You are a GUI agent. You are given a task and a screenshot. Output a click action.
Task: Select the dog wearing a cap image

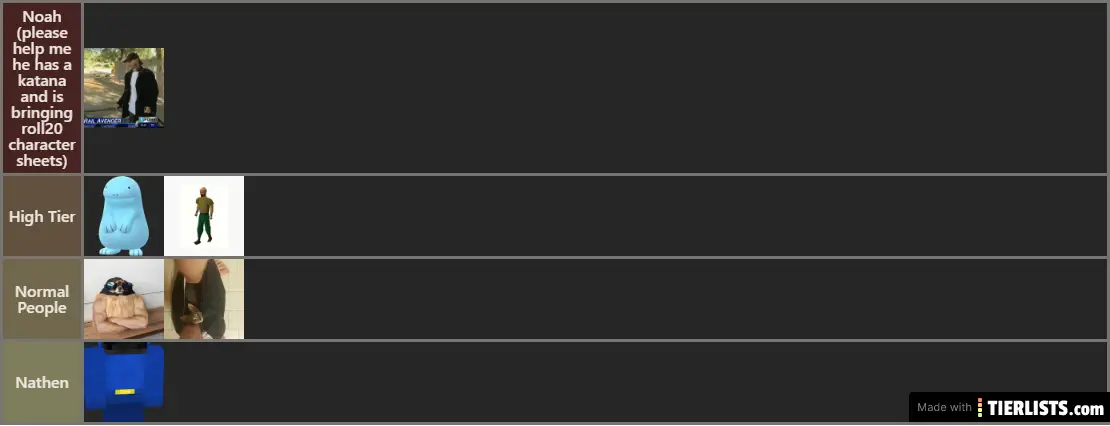click(x=123, y=300)
